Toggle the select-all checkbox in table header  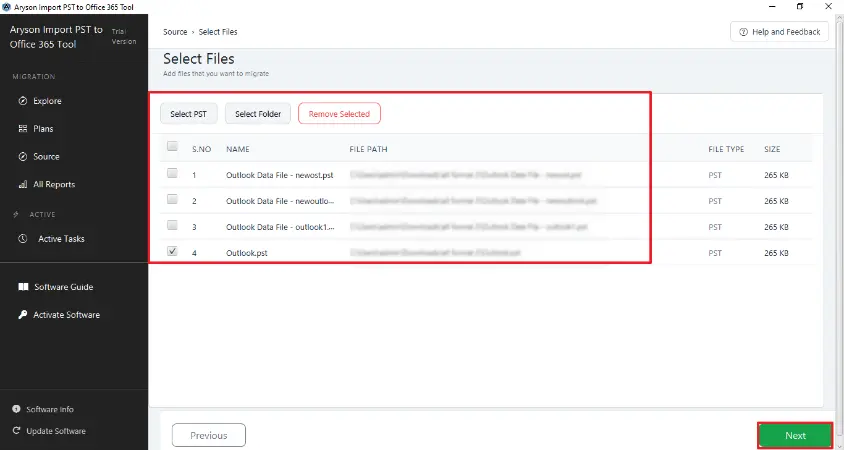[x=172, y=146]
